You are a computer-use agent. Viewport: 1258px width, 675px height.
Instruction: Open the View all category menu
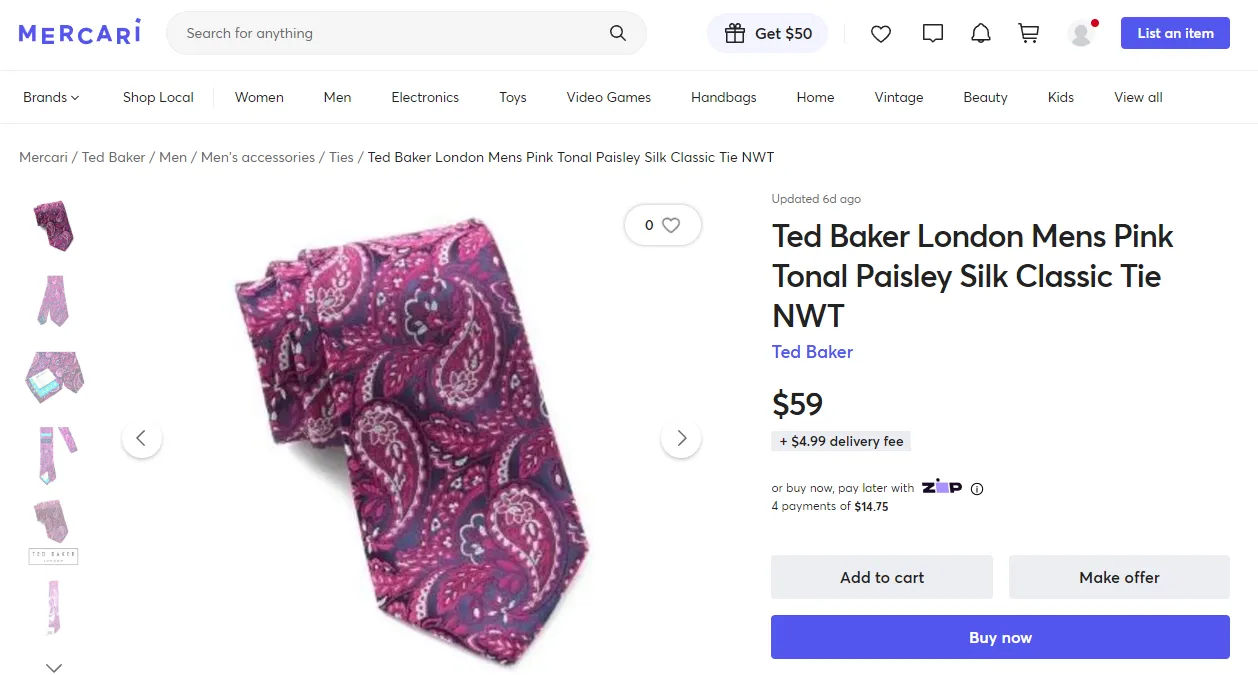tap(1137, 97)
